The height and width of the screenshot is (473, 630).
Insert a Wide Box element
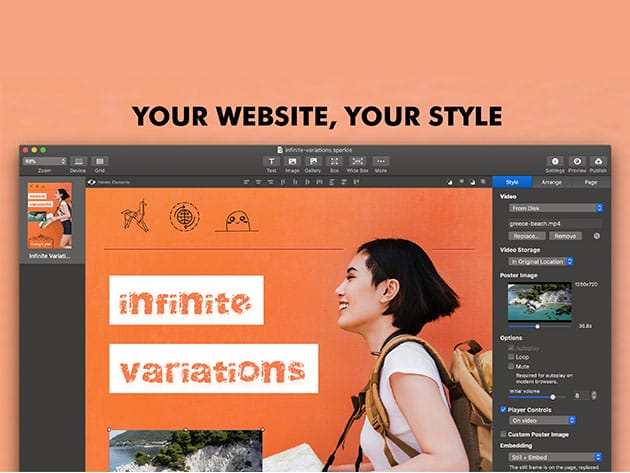tap(356, 161)
